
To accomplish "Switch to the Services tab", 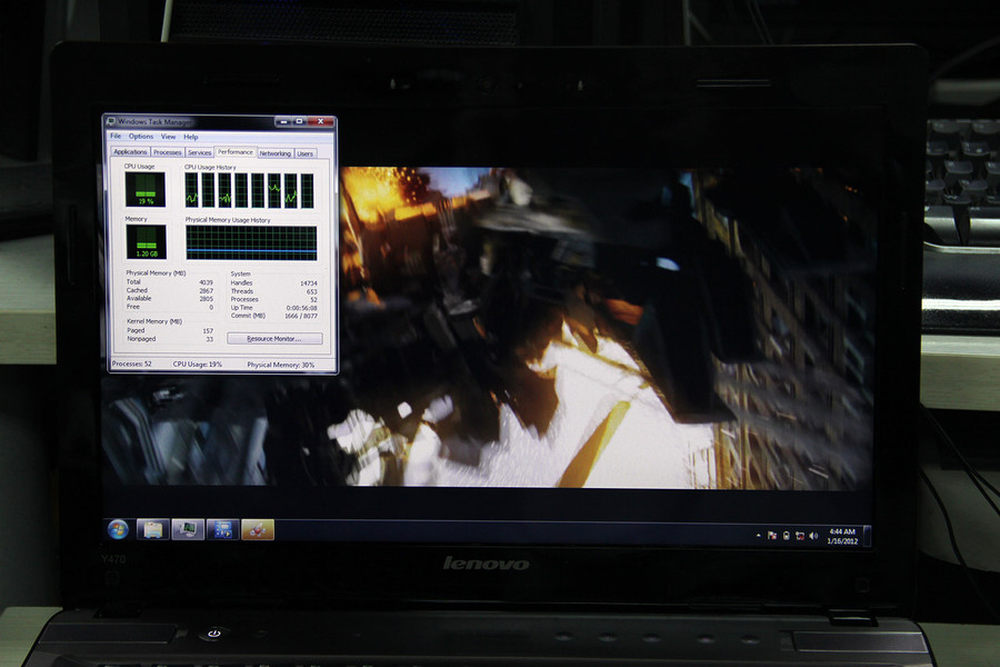I will coord(200,152).
